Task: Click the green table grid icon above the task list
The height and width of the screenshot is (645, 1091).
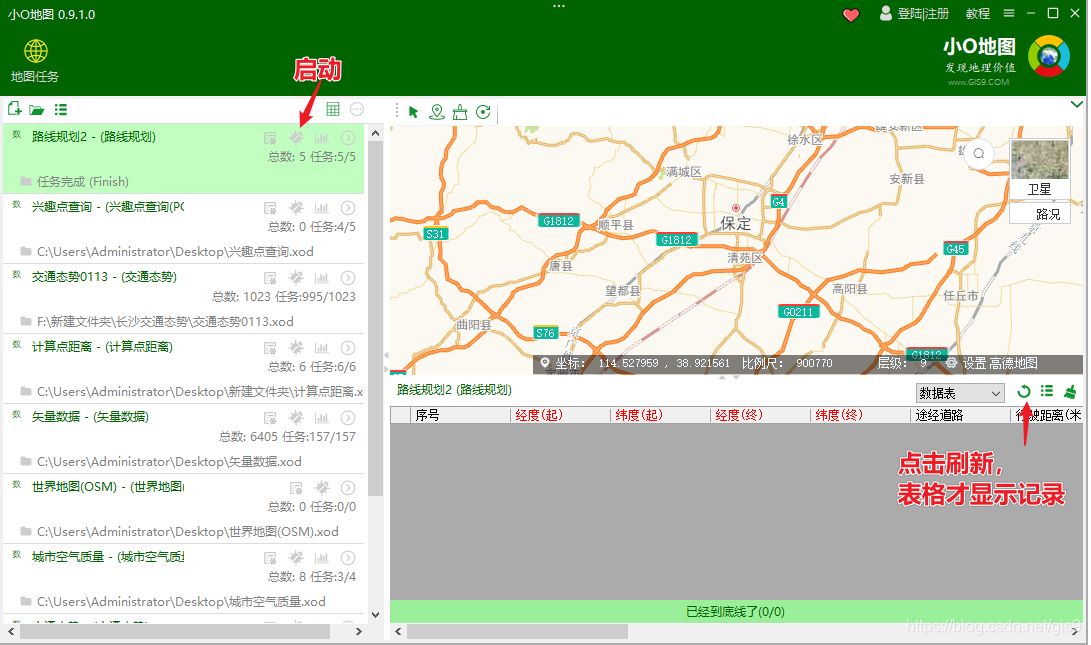Action: [x=333, y=109]
